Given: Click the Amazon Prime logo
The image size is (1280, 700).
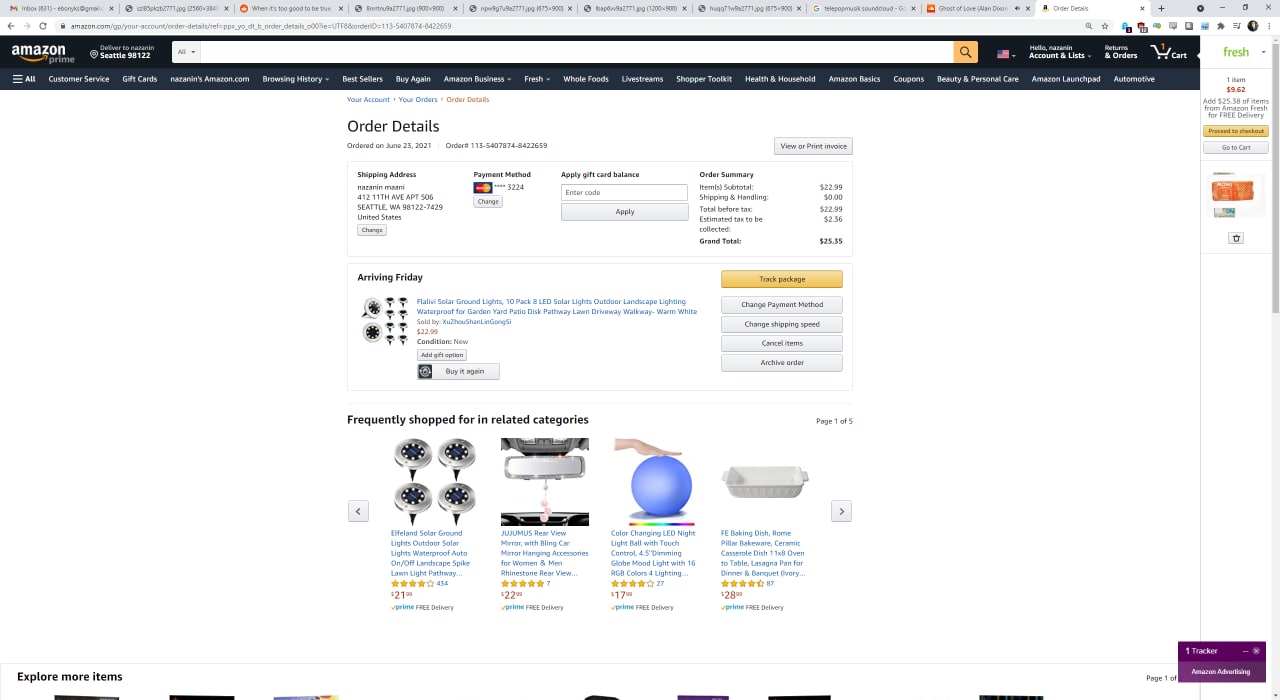Looking at the screenshot, I should coord(39,53).
